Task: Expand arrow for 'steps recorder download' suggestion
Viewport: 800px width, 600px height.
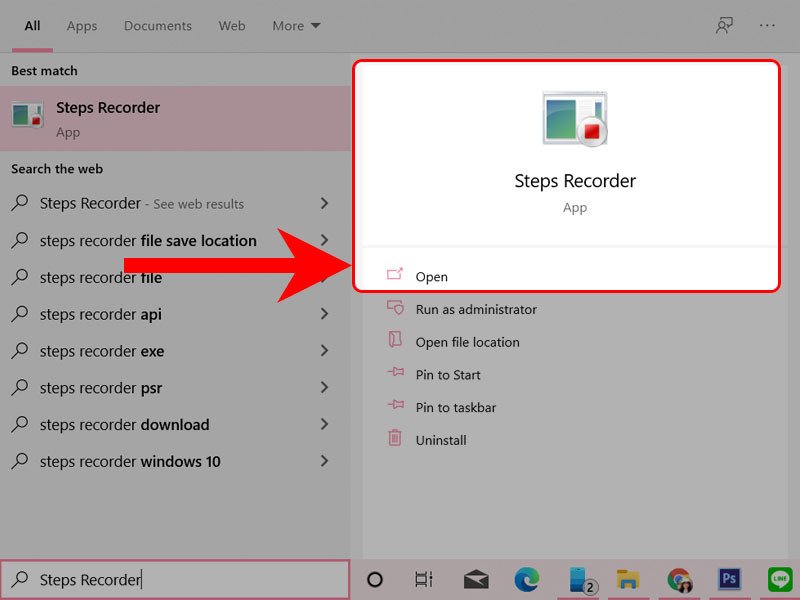Action: click(324, 424)
